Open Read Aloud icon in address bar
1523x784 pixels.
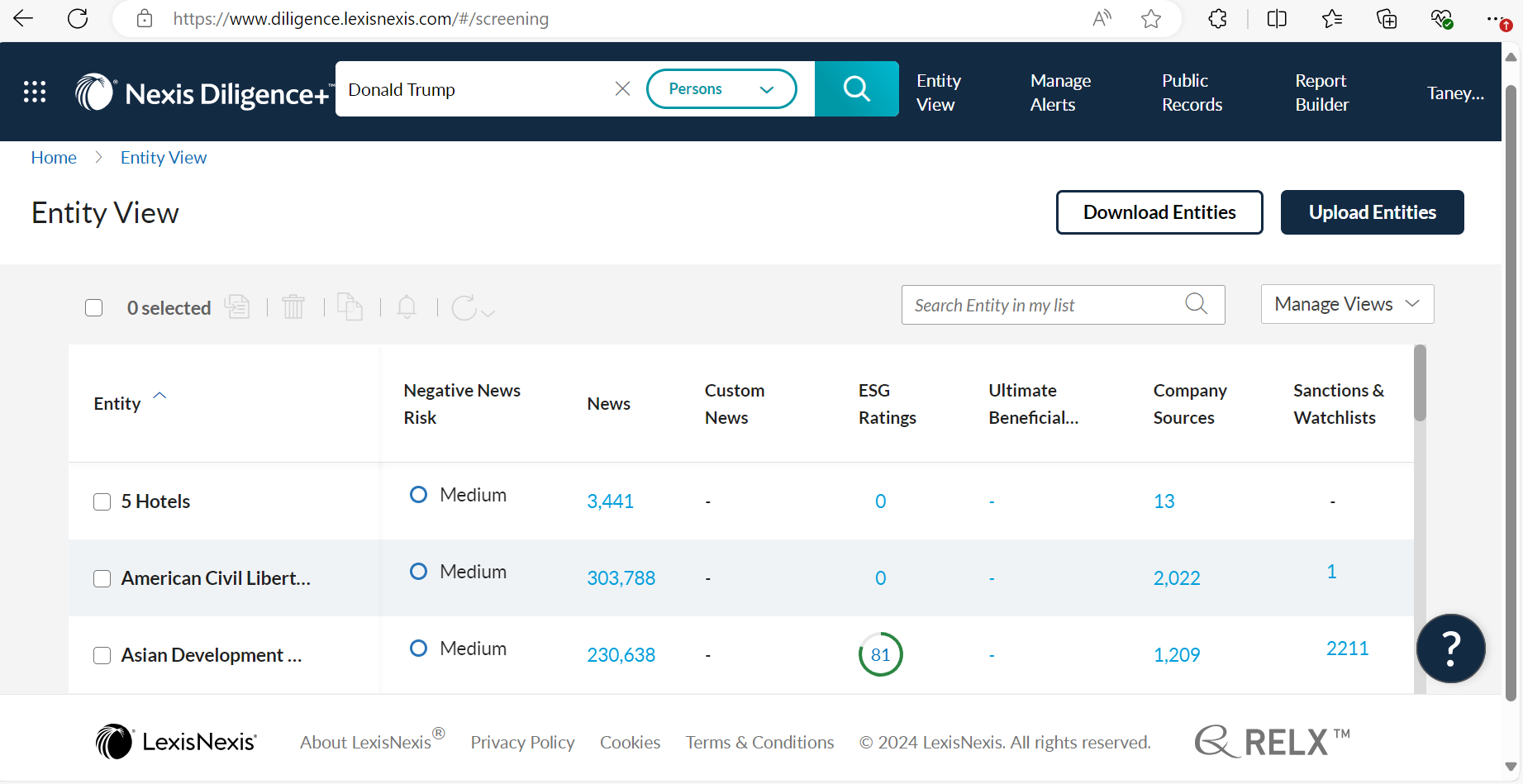1102,18
